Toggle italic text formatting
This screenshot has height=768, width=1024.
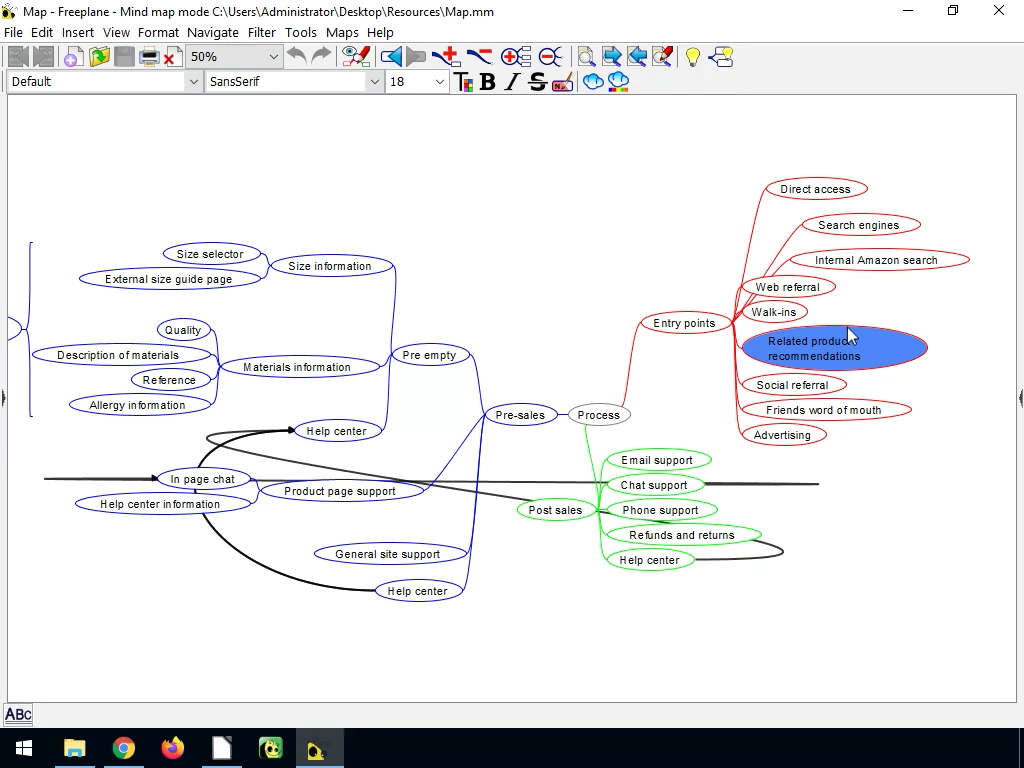coord(512,82)
